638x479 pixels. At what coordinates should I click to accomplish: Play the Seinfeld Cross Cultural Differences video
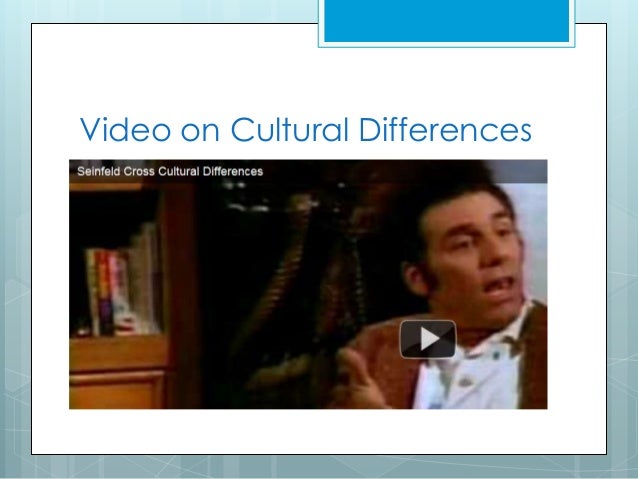(x=428, y=339)
